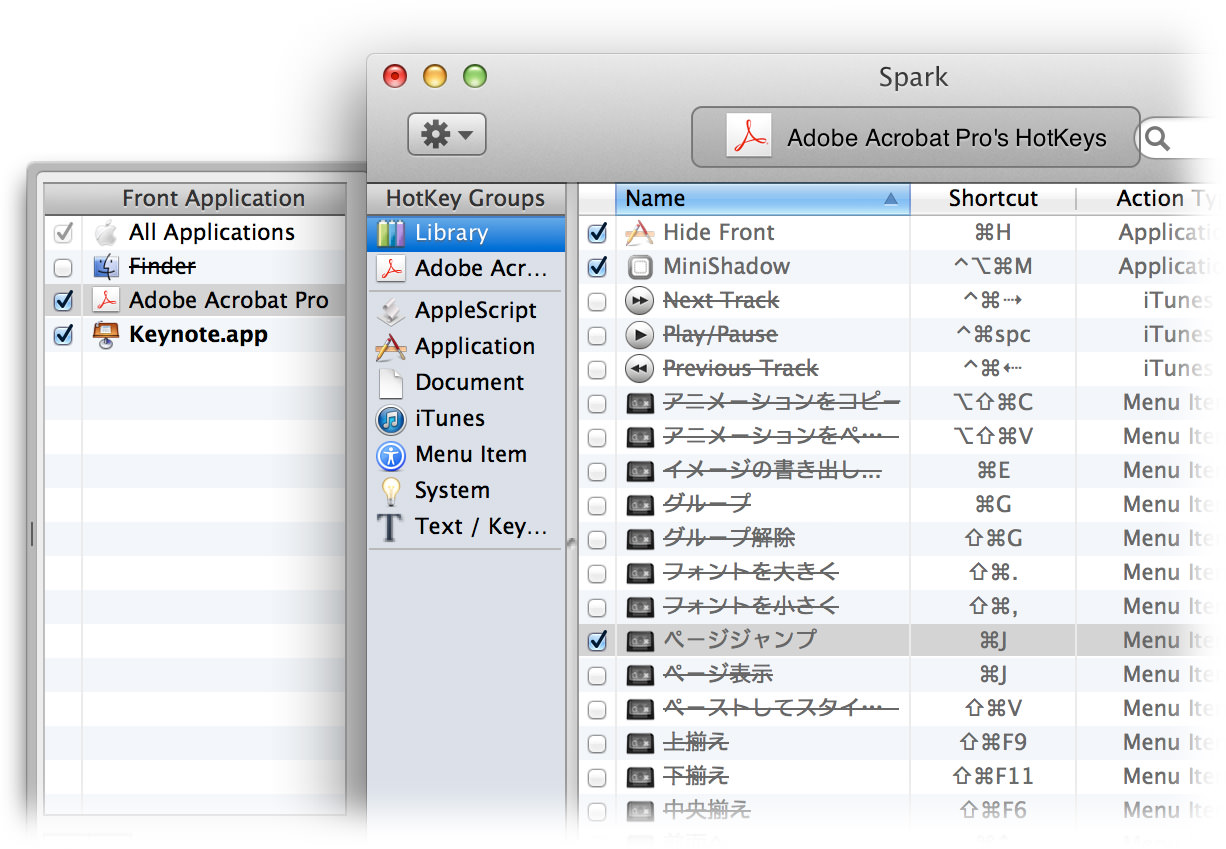The width and height of the screenshot is (1226, 849).
Task: Select the Adobe Acr… group
Action: click(466, 268)
